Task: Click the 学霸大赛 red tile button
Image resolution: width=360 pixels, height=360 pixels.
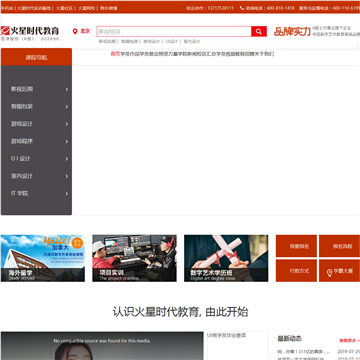Action: [340, 271]
